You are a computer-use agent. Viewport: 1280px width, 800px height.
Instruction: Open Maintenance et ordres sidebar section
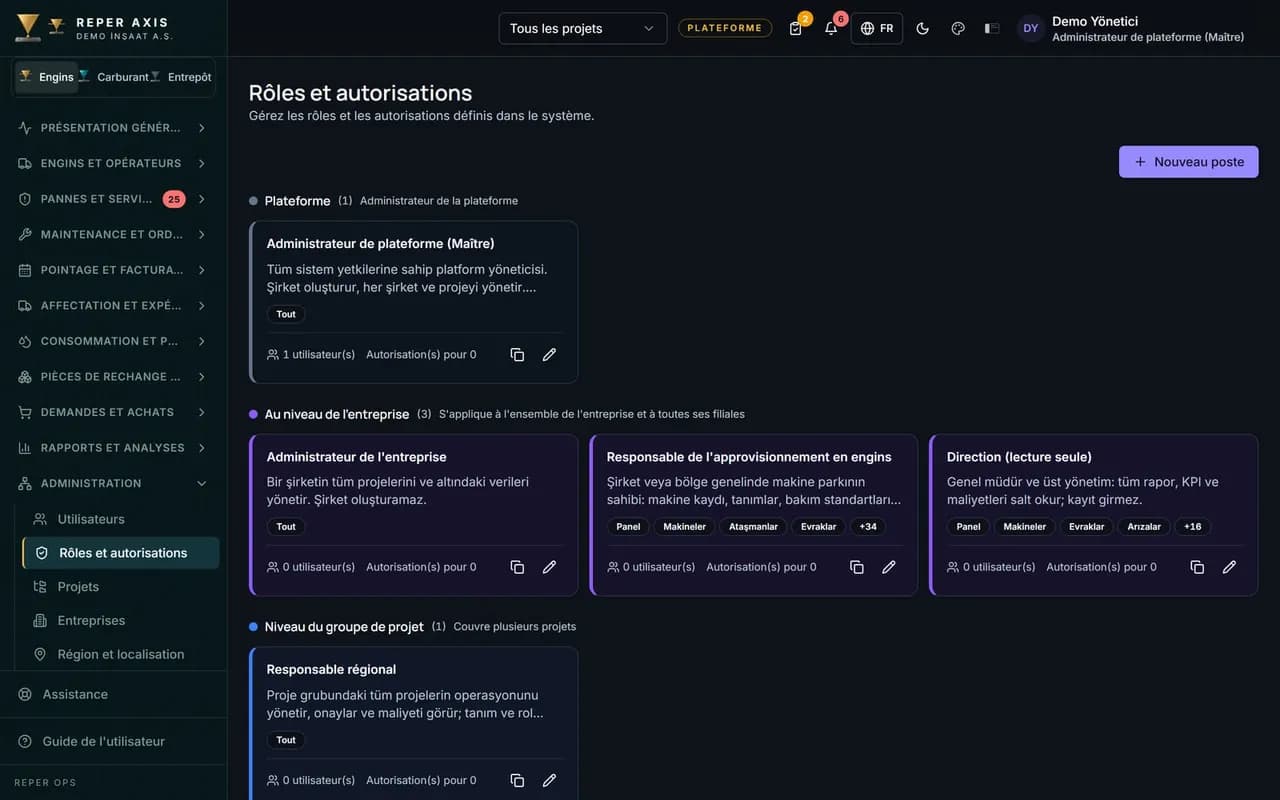[x=113, y=234]
